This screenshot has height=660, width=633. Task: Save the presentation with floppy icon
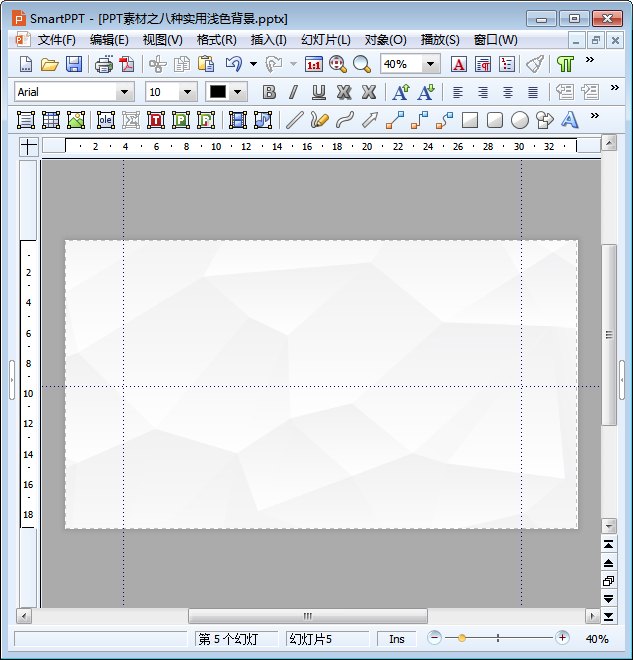tap(74, 64)
